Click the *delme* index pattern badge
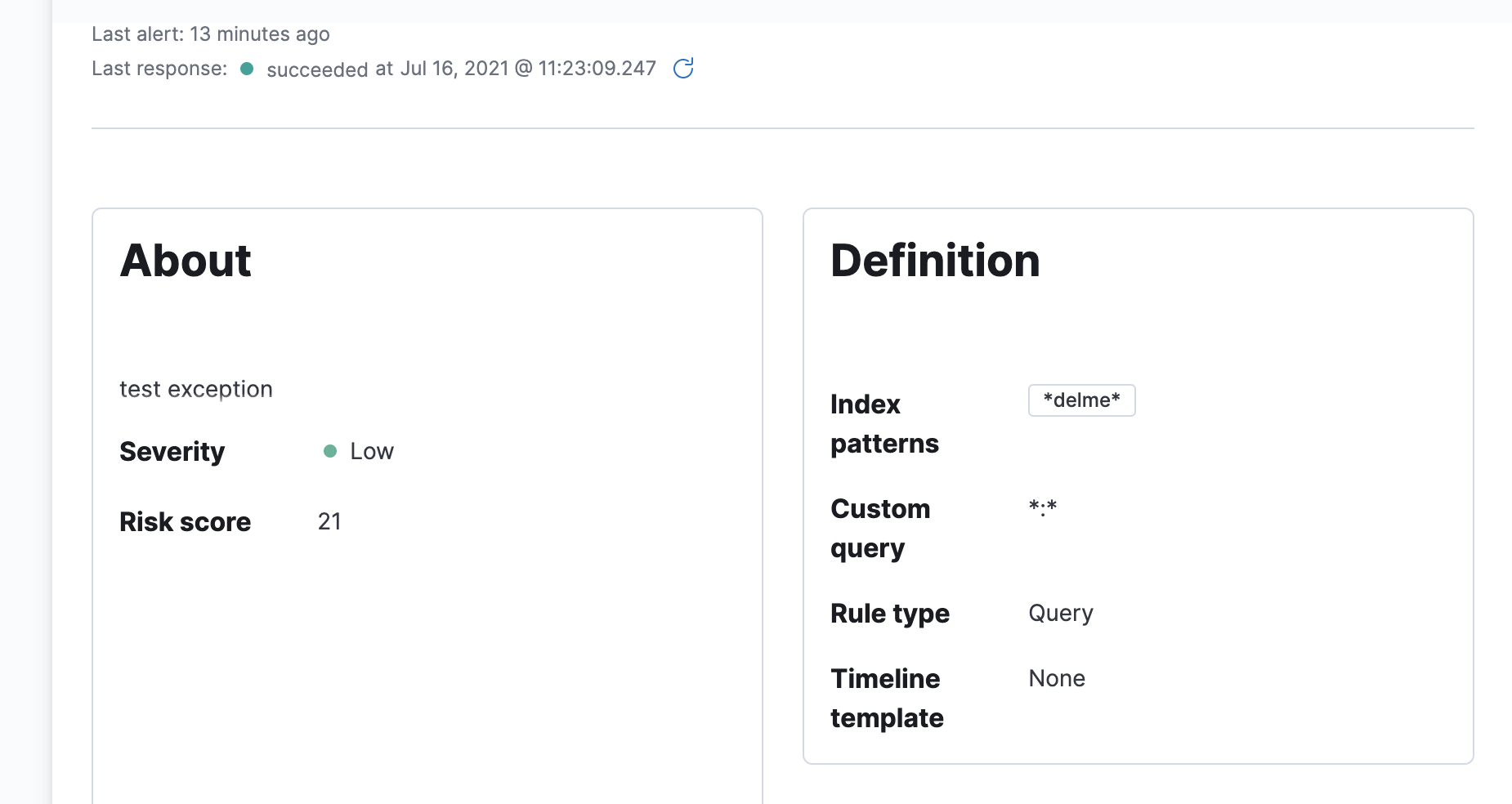1512x804 pixels. 1081,400
